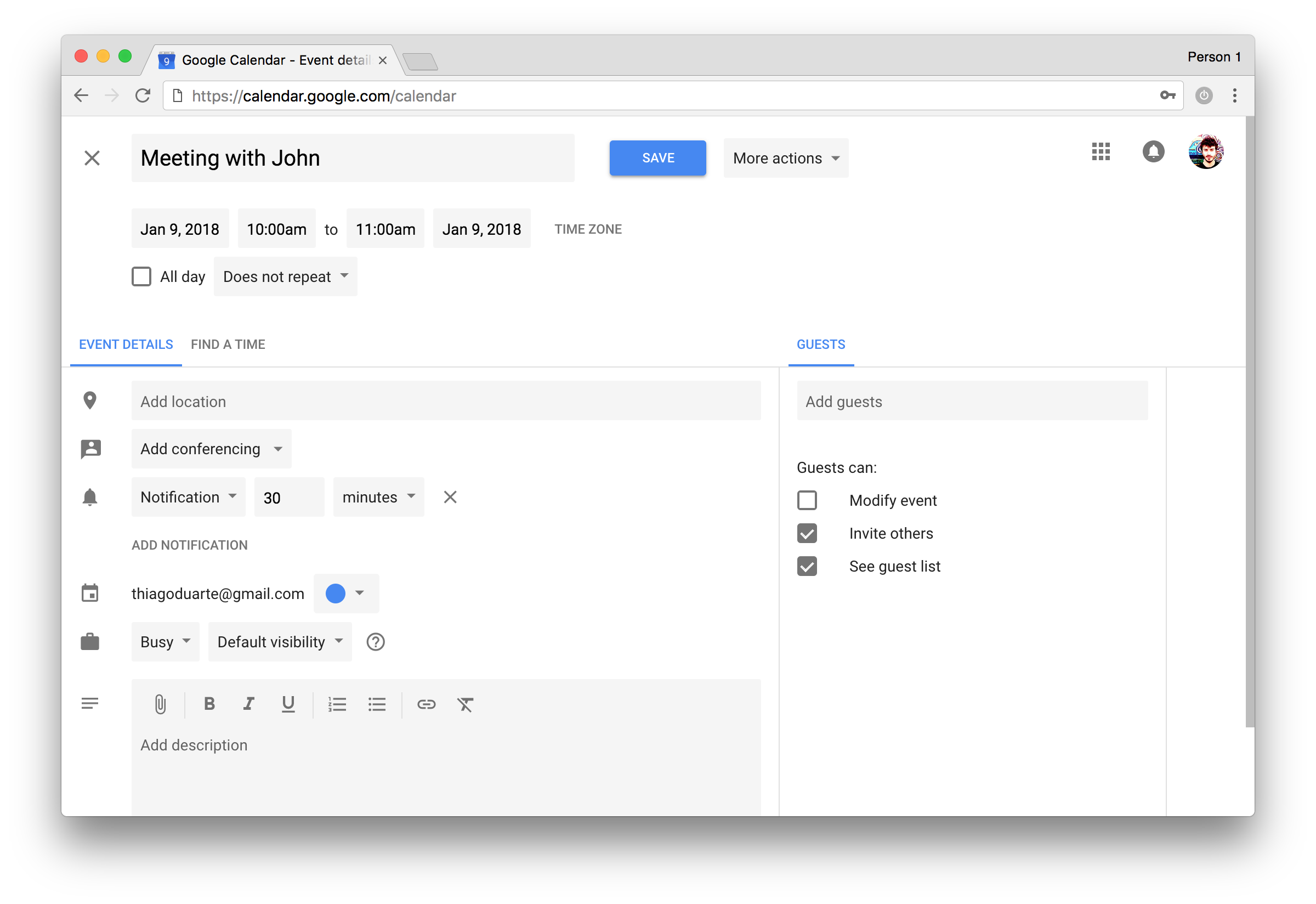Apply italic formatting in description toolbar
This screenshot has height=904, width=1316.
[248, 704]
